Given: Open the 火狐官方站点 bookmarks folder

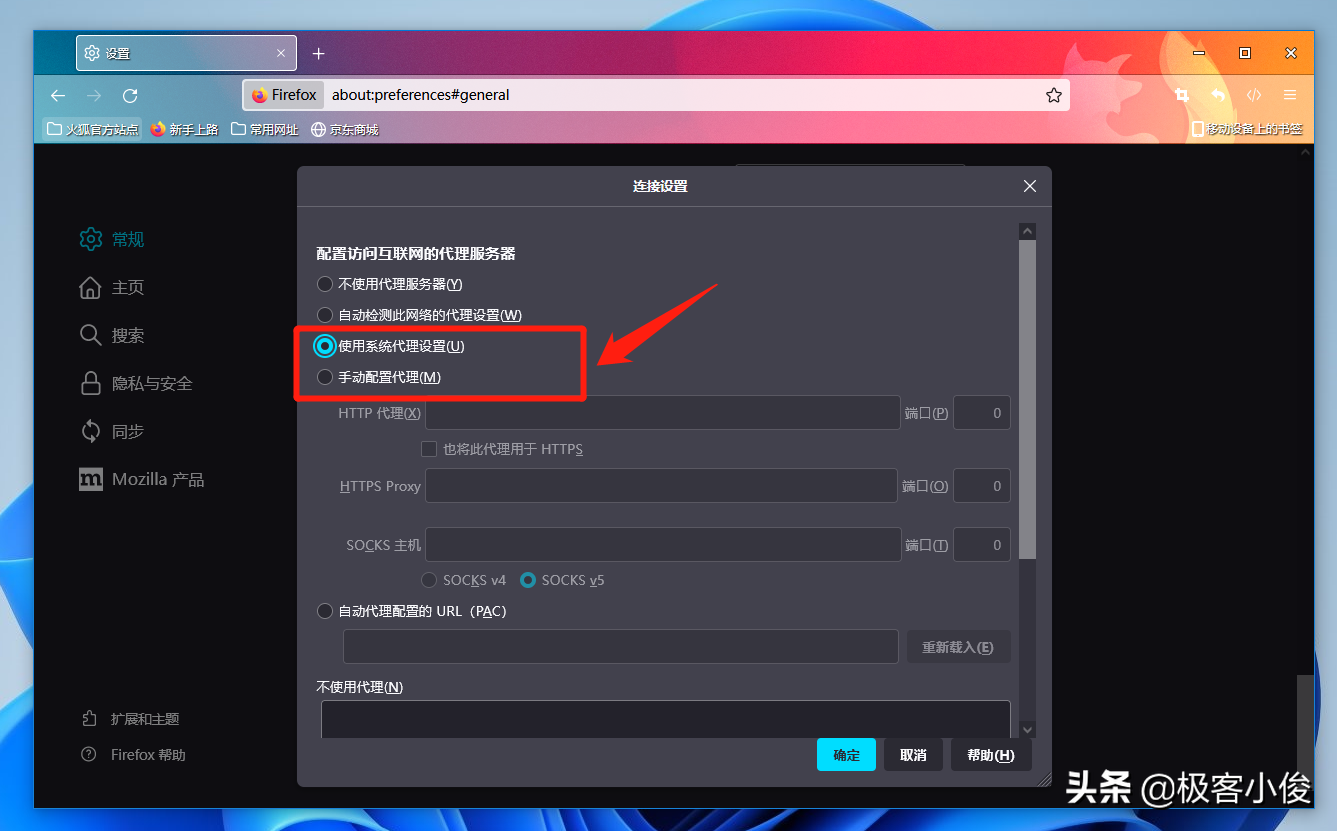Looking at the screenshot, I should coord(91,129).
